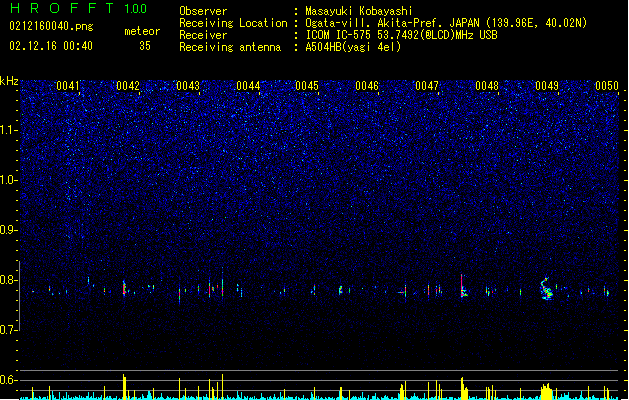Click the tall red echo after 0047
This screenshot has width=629, height=400.
(x=463, y=286)
